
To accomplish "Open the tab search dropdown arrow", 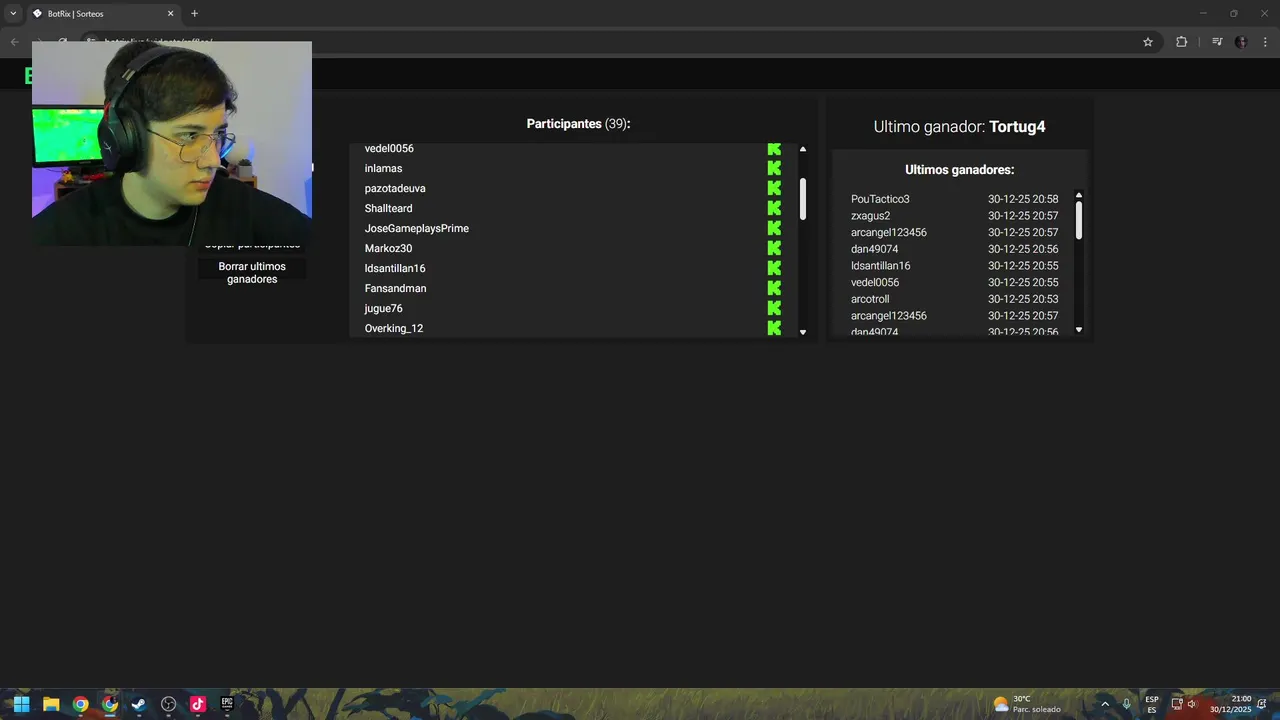I will [13, 14].
